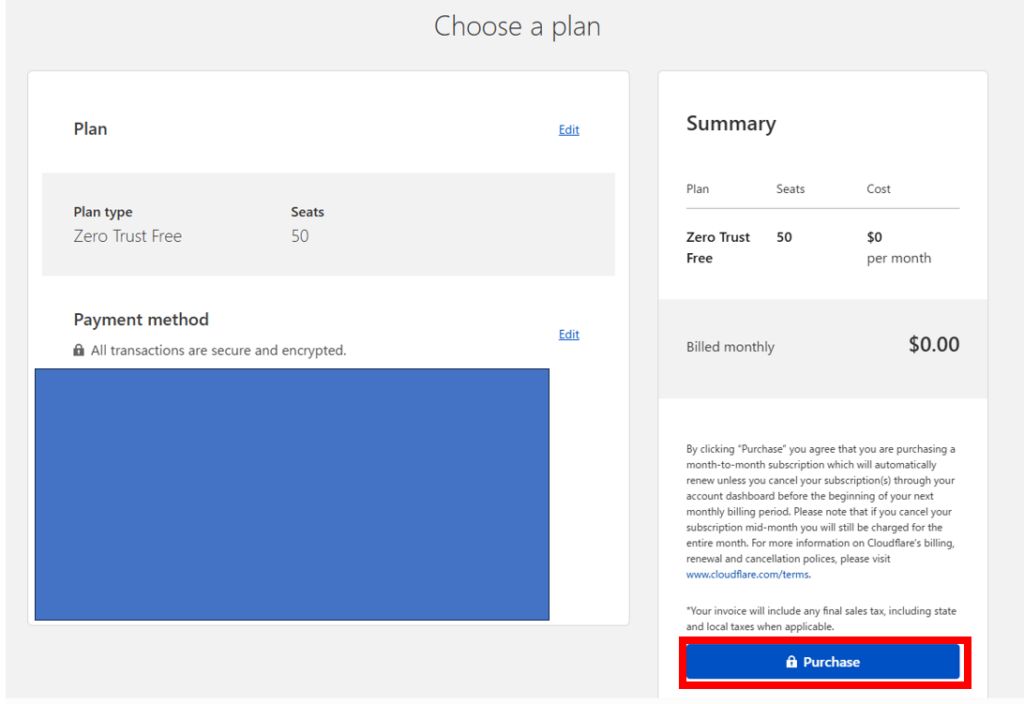Screen dimensions: 1024x704
Task: Click the Summary panel heading
Action: coord(731,124)
